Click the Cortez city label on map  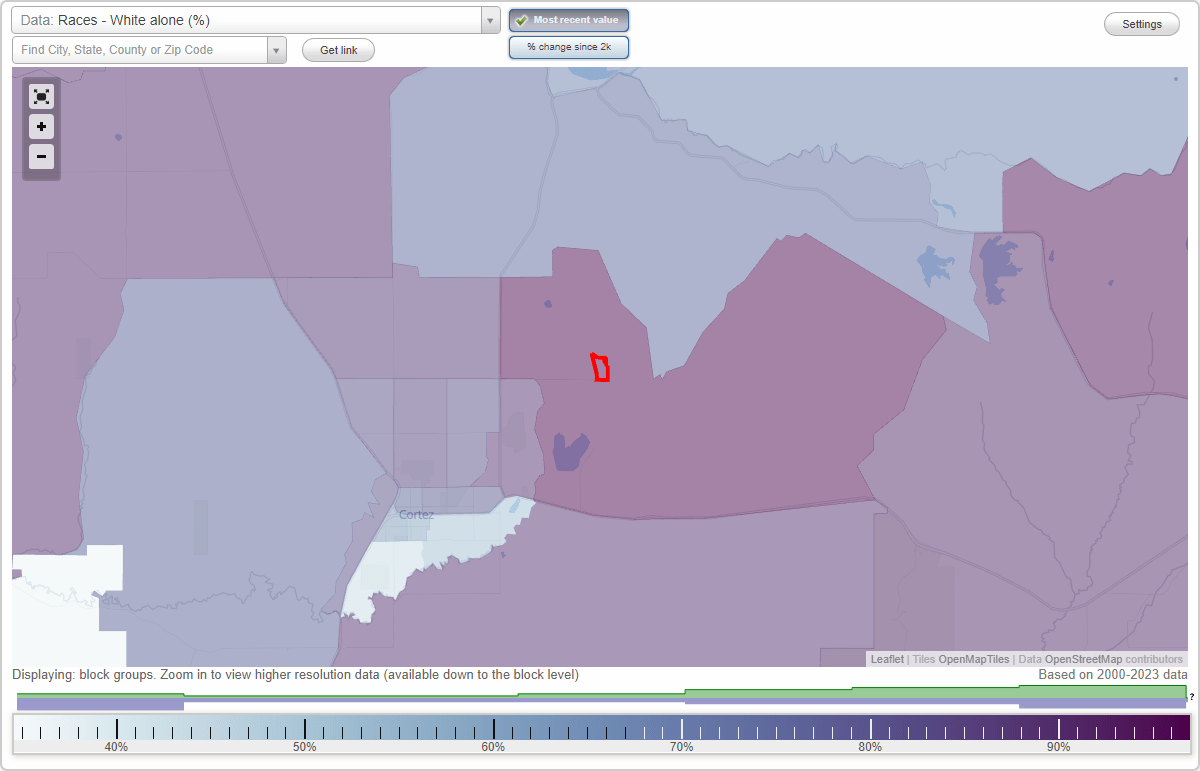(417, 514)
